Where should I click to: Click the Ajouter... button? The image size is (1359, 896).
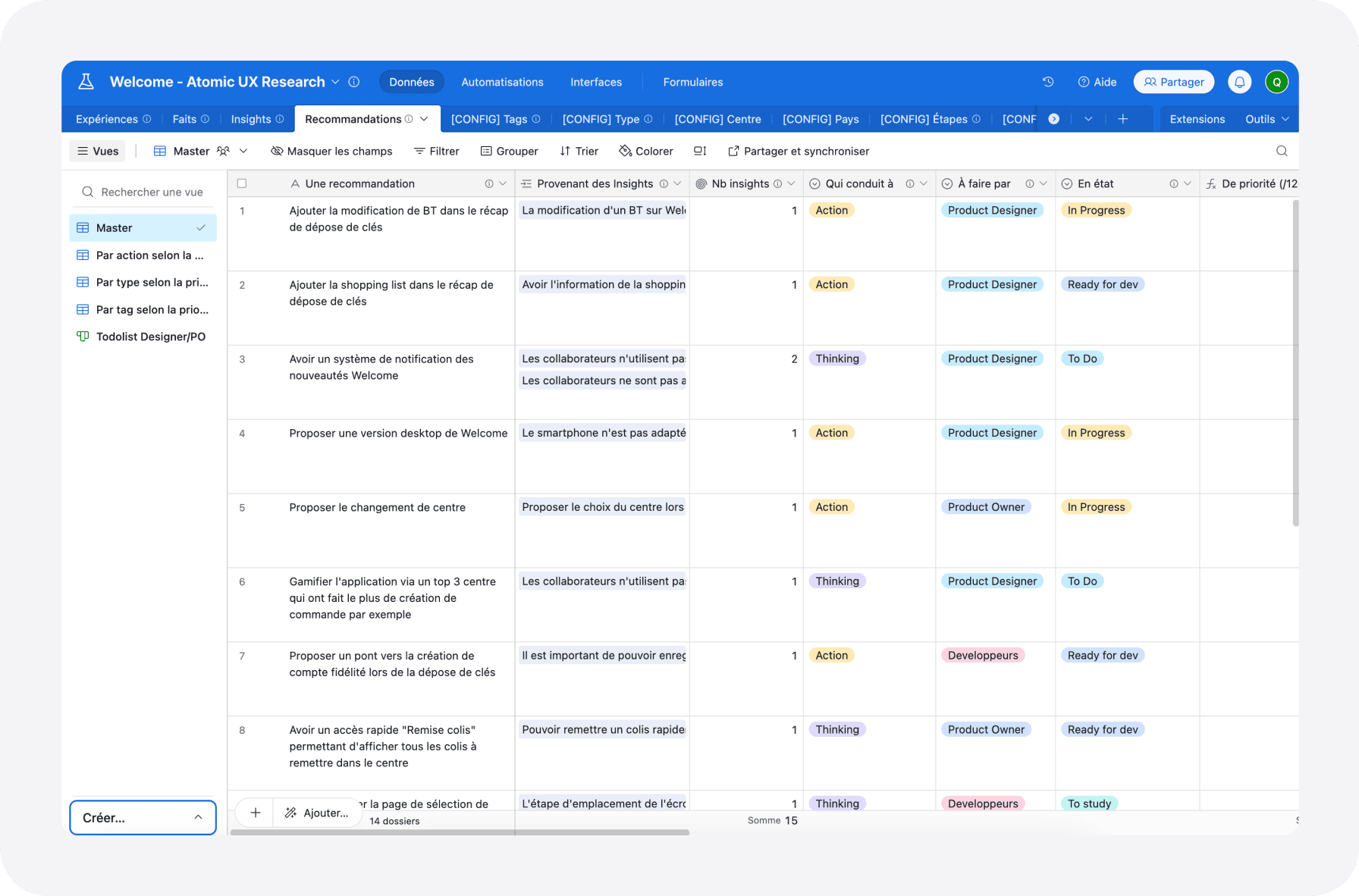click(x=317, y=813)
